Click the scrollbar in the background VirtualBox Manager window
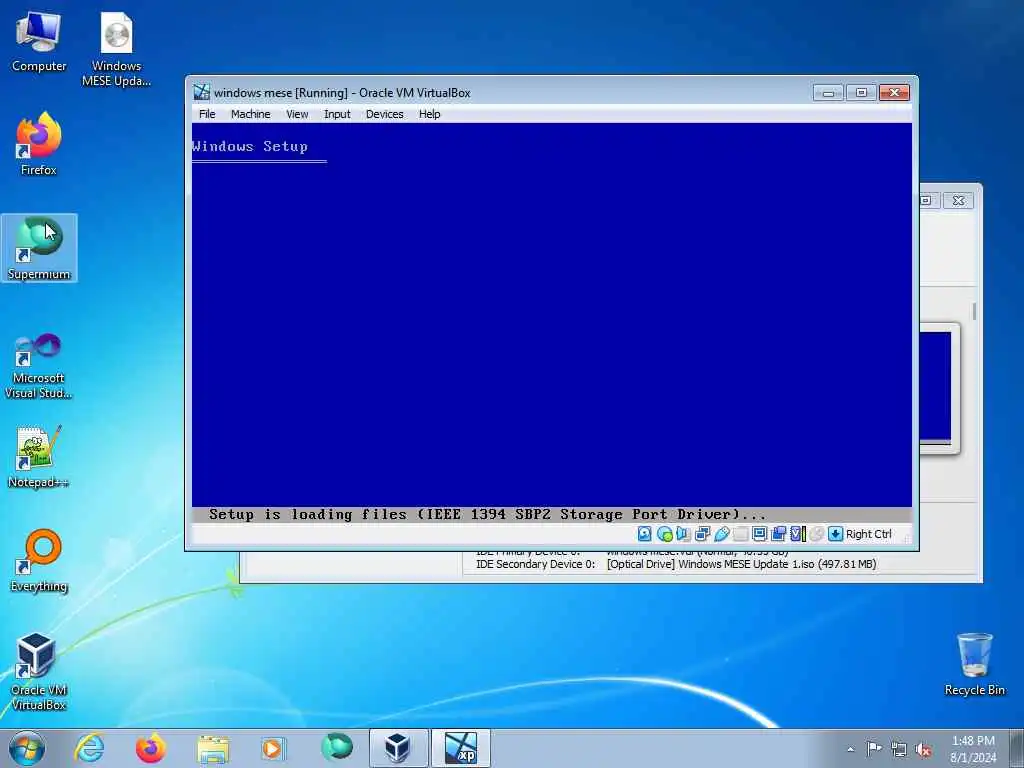The image size is (1024, 768). click(x=974, y=312)
